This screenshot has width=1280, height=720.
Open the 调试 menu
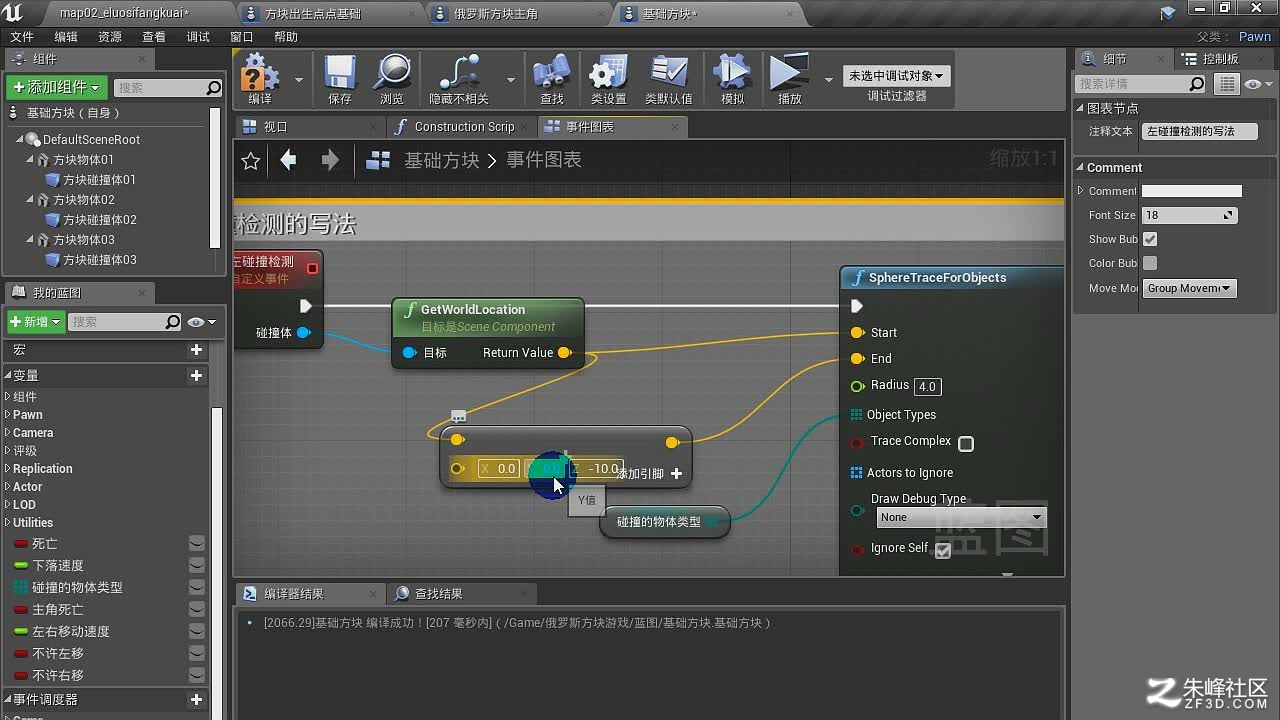coord(198,37)
